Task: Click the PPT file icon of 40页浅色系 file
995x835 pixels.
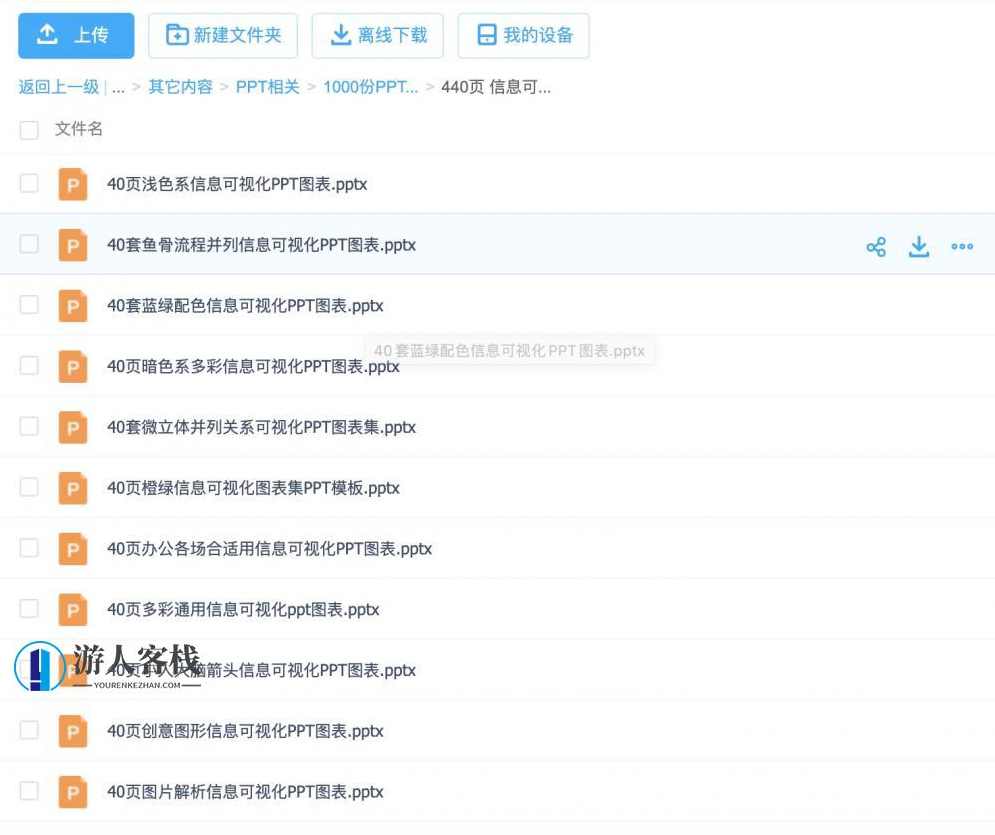Action: 72,184
